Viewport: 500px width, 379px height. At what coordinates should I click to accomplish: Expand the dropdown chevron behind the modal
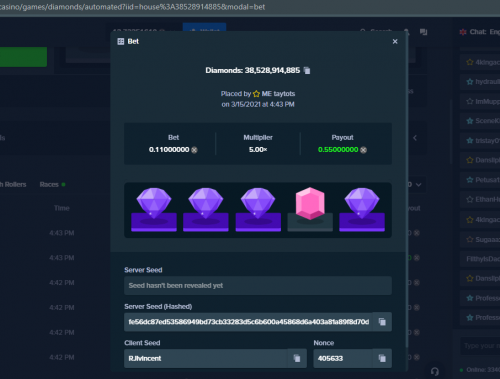pos(418,185)
